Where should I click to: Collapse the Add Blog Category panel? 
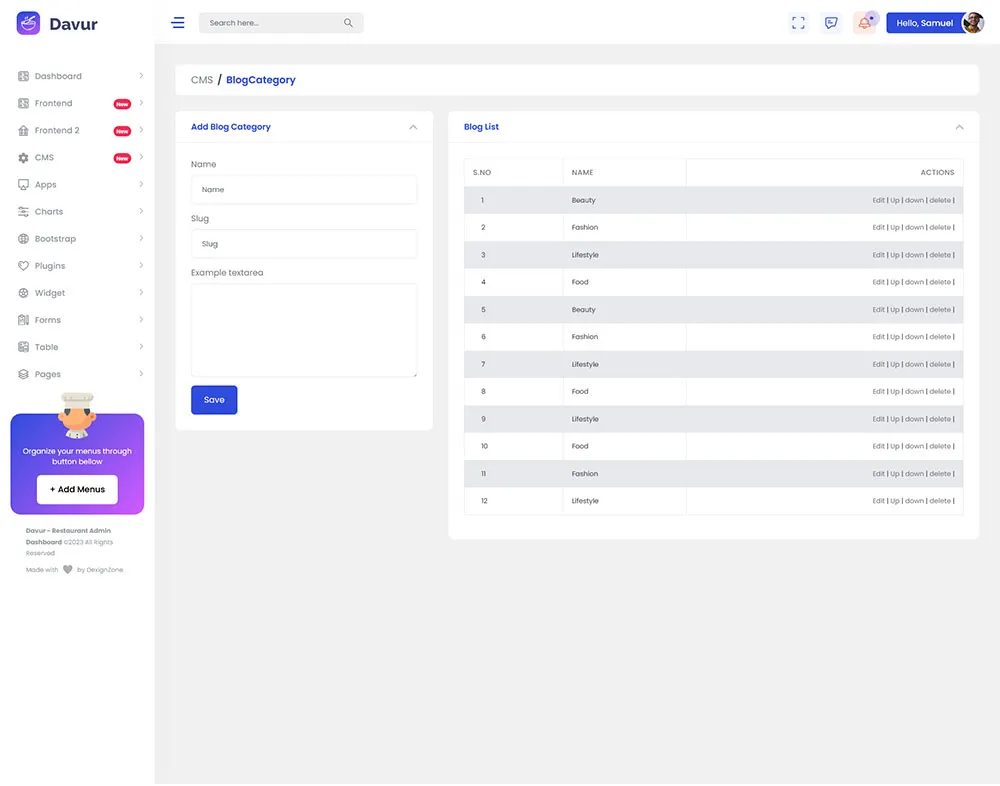point(413,128)
